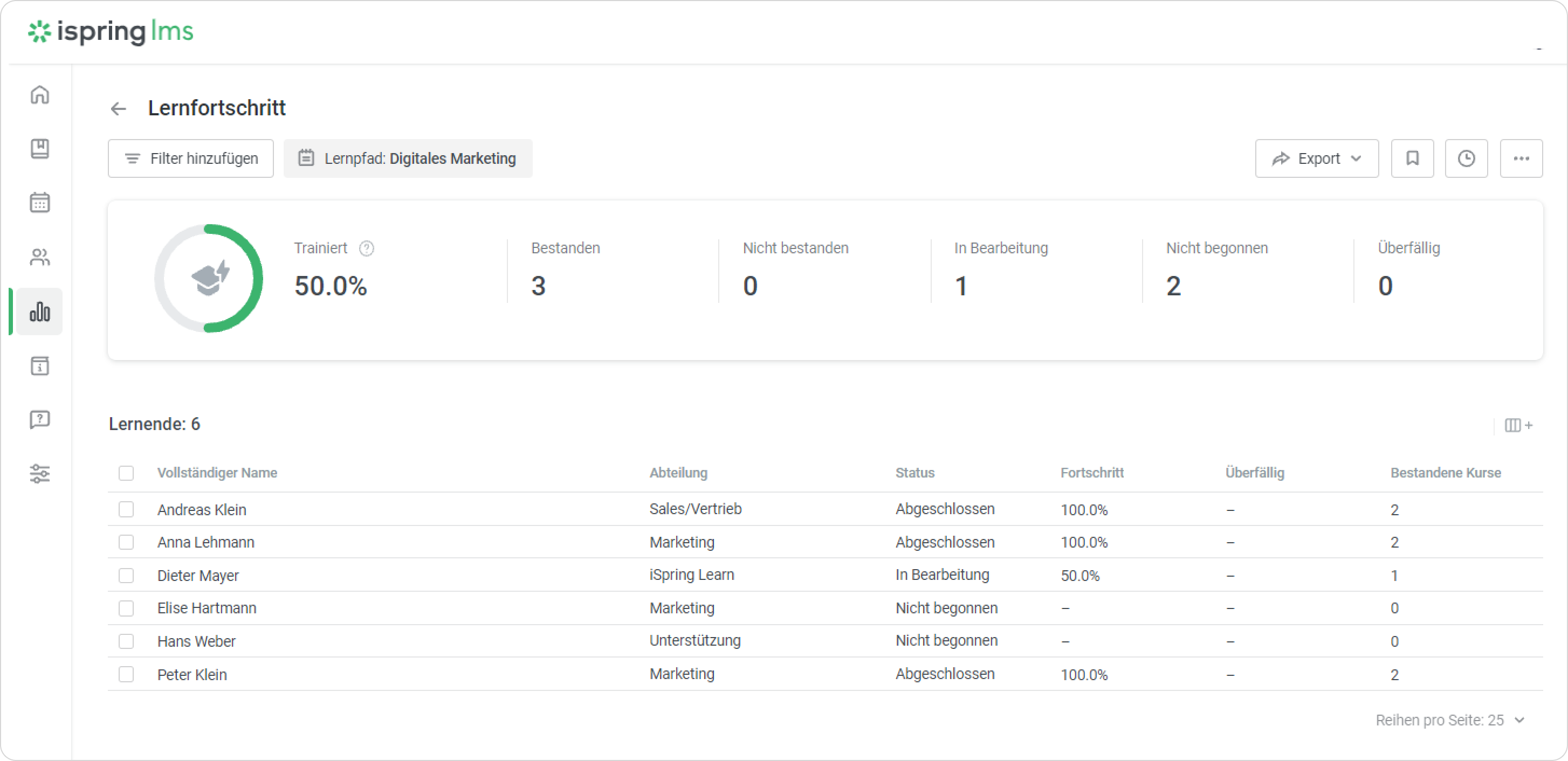Expand the Export dropdown
The width and height of the screenshot is (1568, 761).
point(1317,159)
